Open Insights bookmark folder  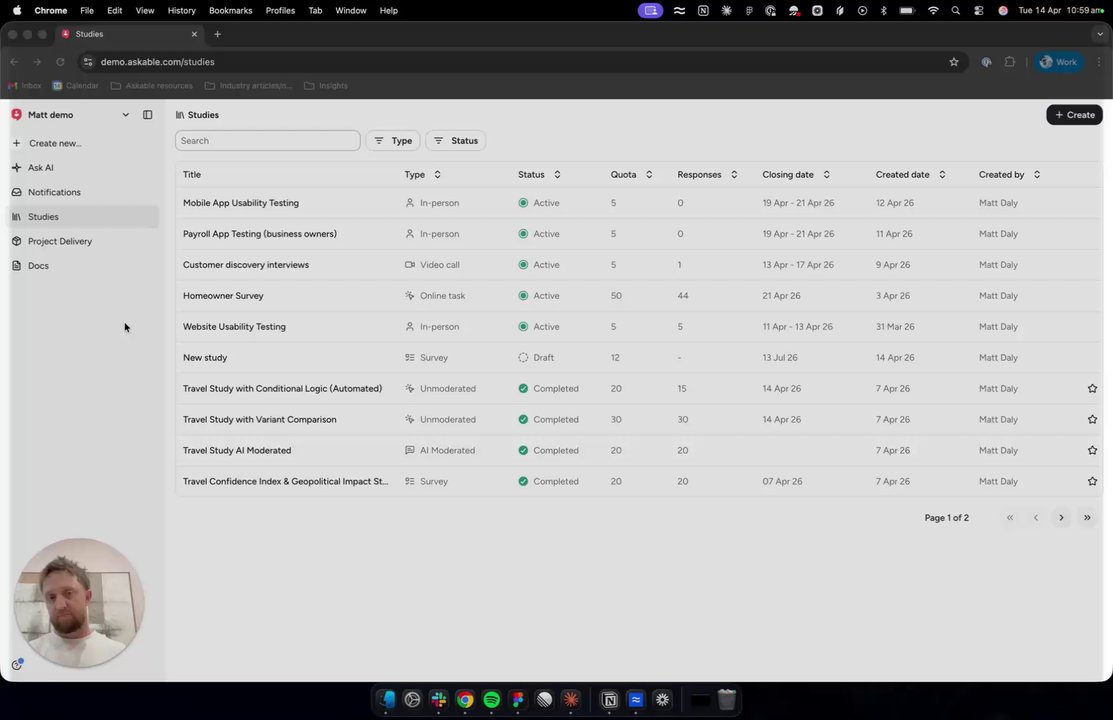pos(326,85)
